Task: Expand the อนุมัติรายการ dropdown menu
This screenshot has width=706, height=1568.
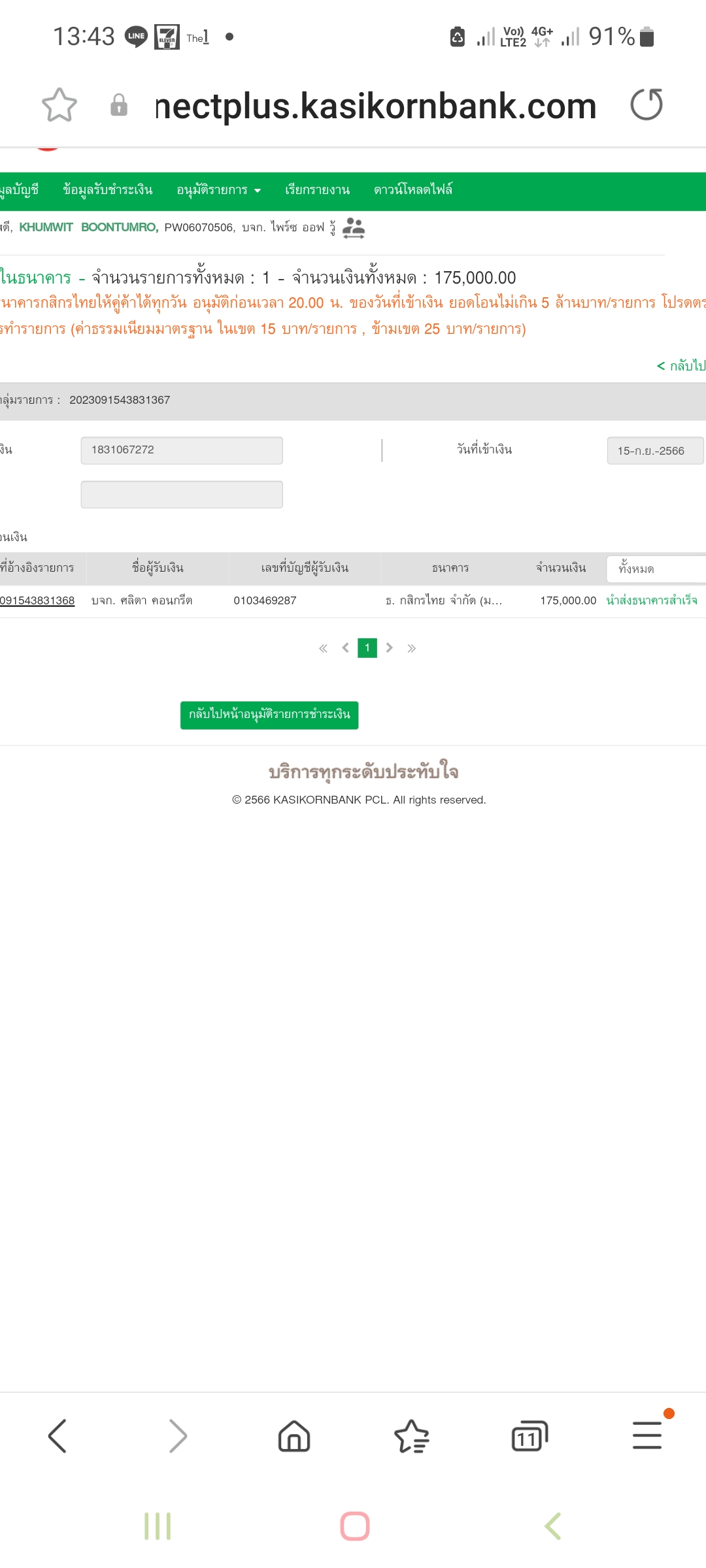Action: click(x=218, y=190)
